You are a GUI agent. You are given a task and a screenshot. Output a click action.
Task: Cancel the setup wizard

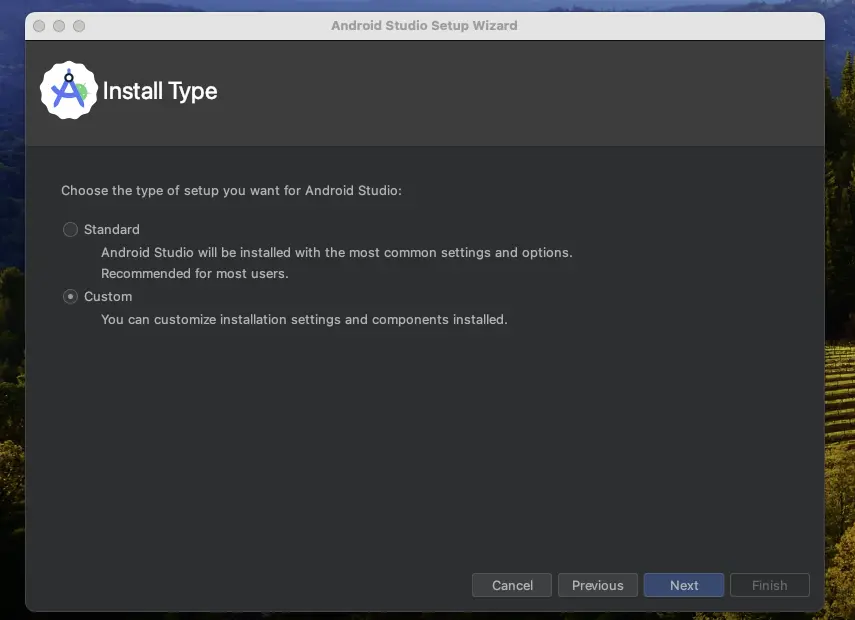point(512,585)
